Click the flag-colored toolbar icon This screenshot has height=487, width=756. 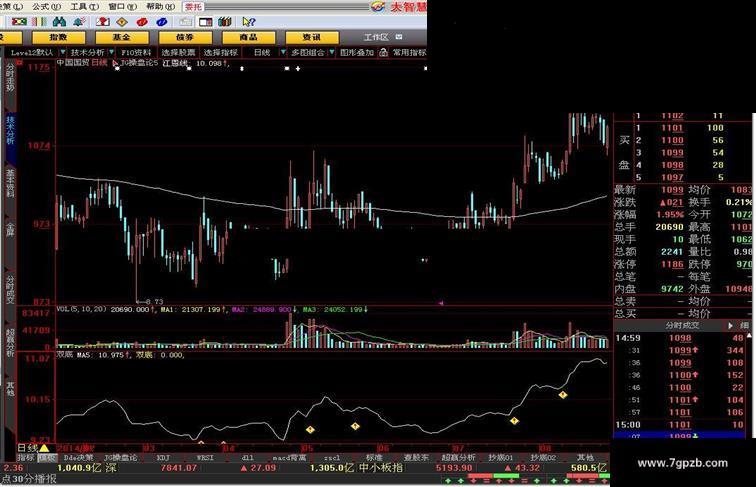19,22
